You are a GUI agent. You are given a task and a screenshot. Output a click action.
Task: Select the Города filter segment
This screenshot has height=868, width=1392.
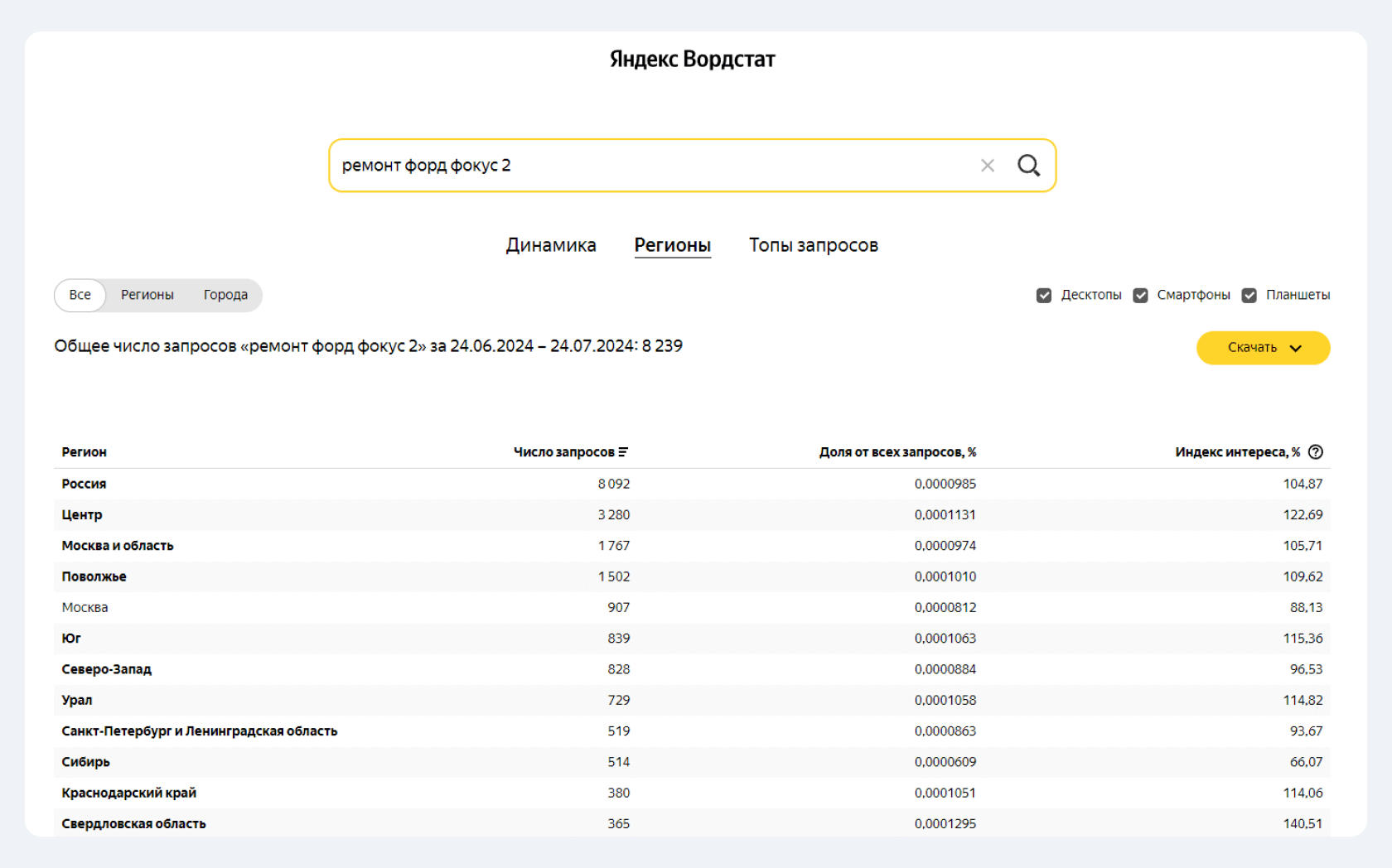225,295
